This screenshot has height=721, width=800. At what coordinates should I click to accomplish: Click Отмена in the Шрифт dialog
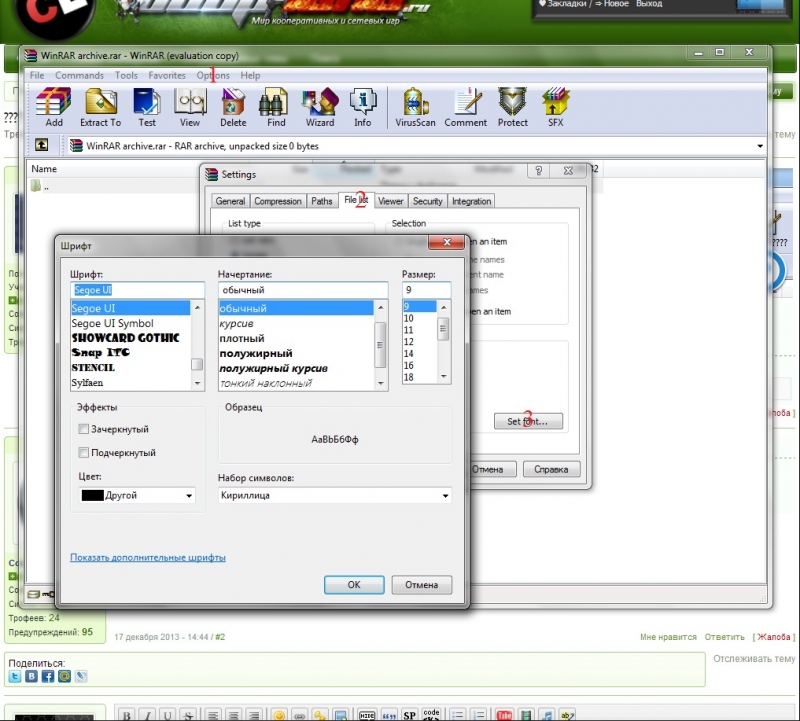pos(421,585)
